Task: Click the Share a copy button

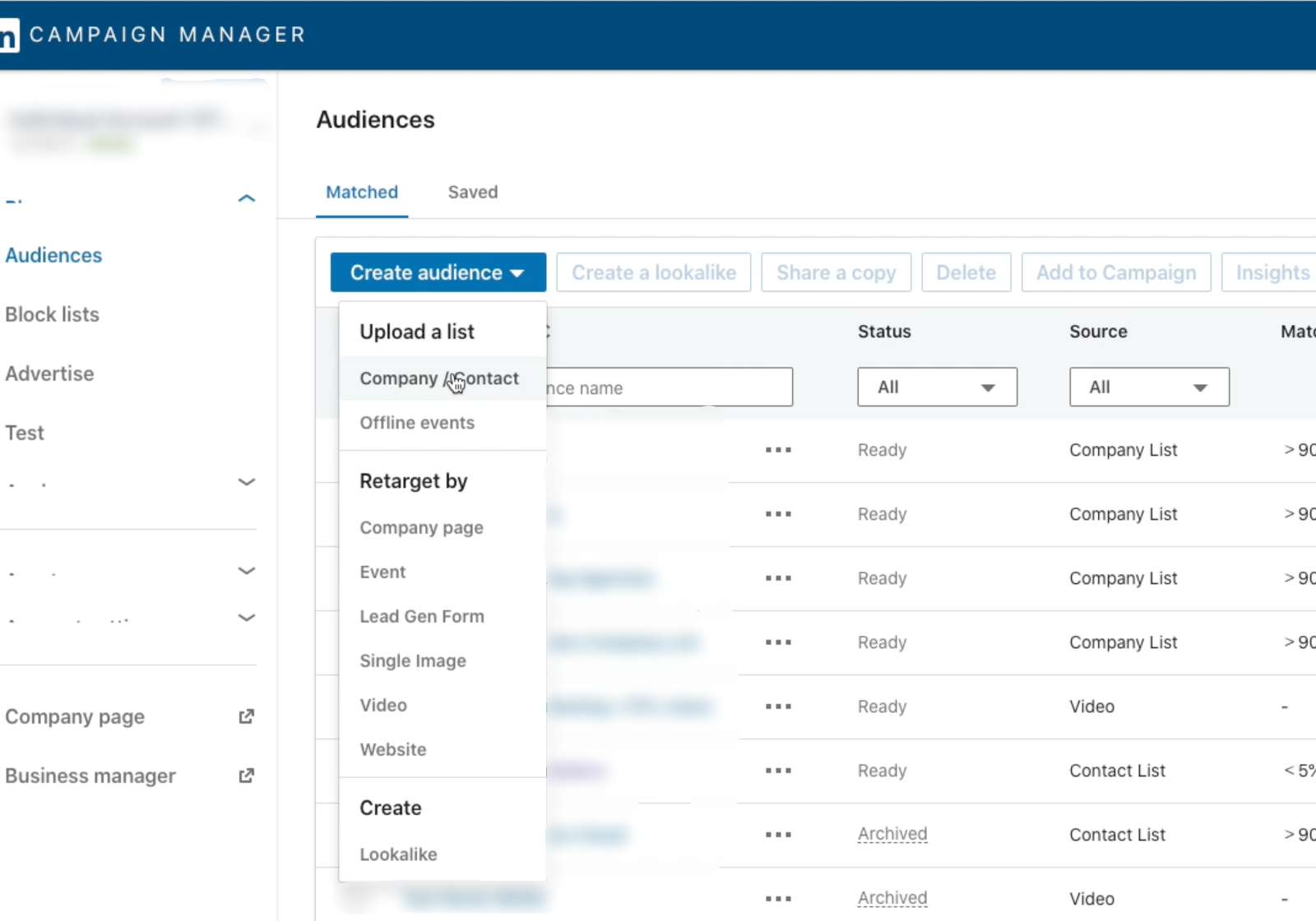Action: pos(836,272)
